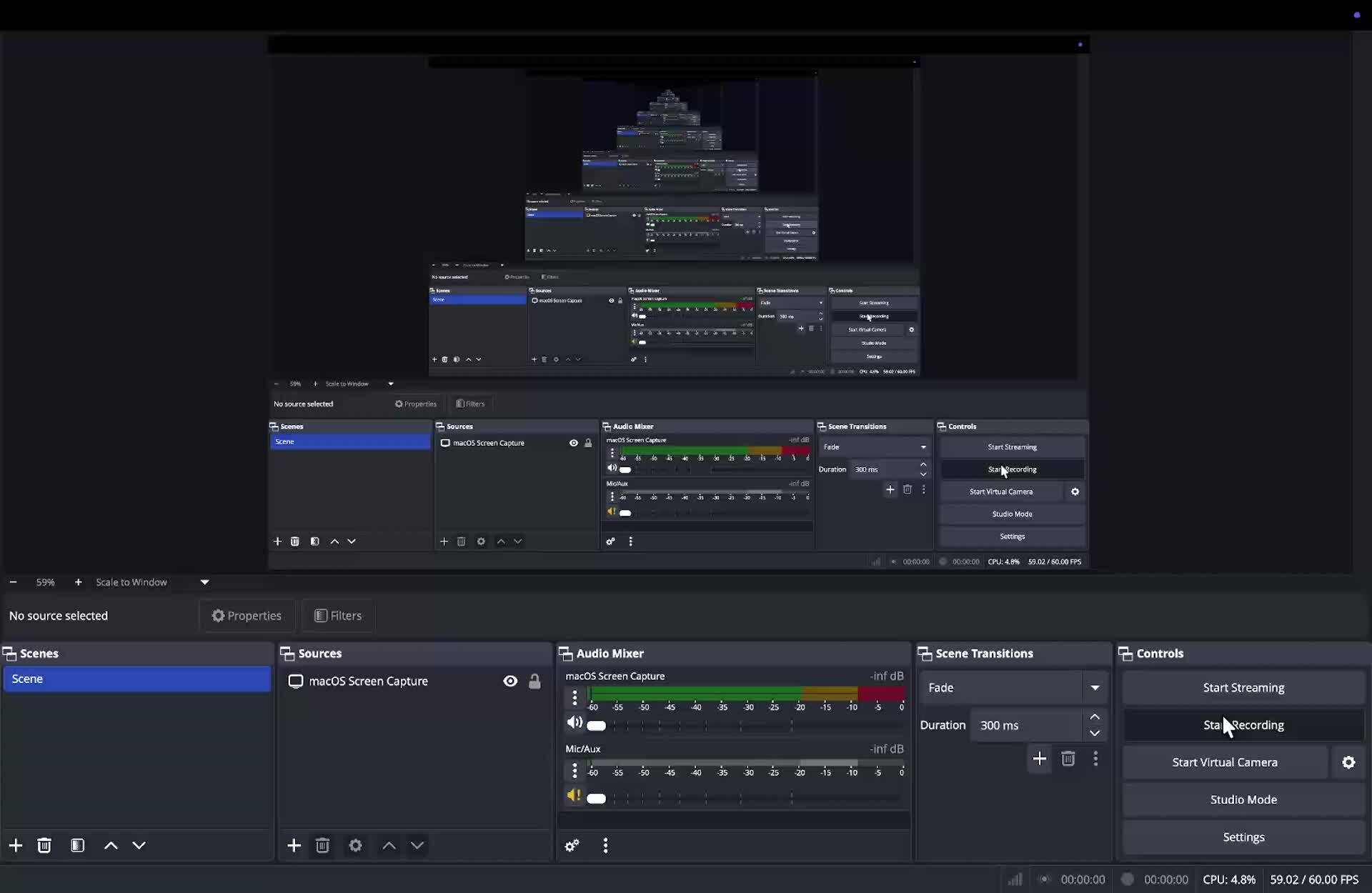
Task: Add a new source with plus icon
Action: click(294, 846)
